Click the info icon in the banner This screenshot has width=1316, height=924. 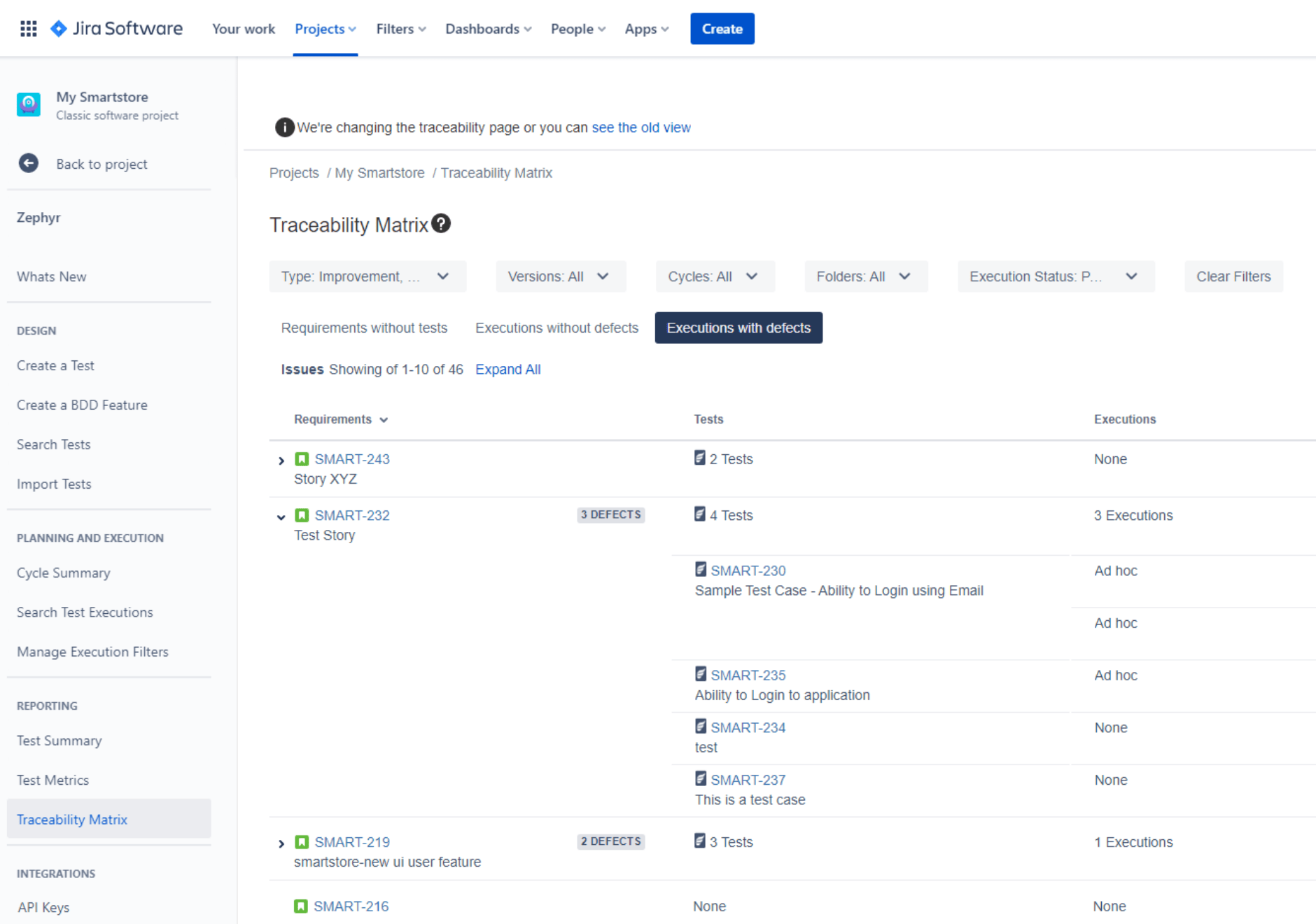pyautogui.click(x=284, y=127)
